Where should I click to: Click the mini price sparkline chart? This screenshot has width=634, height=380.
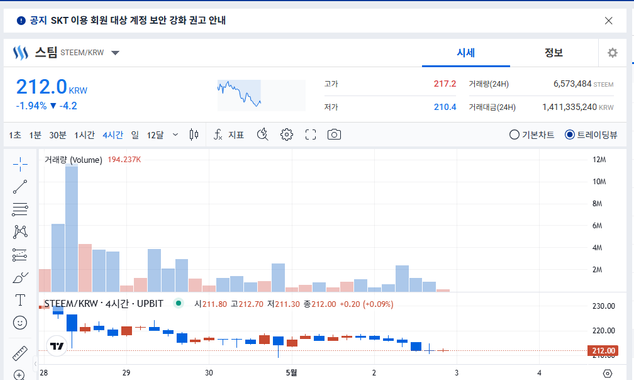(261, 95)
